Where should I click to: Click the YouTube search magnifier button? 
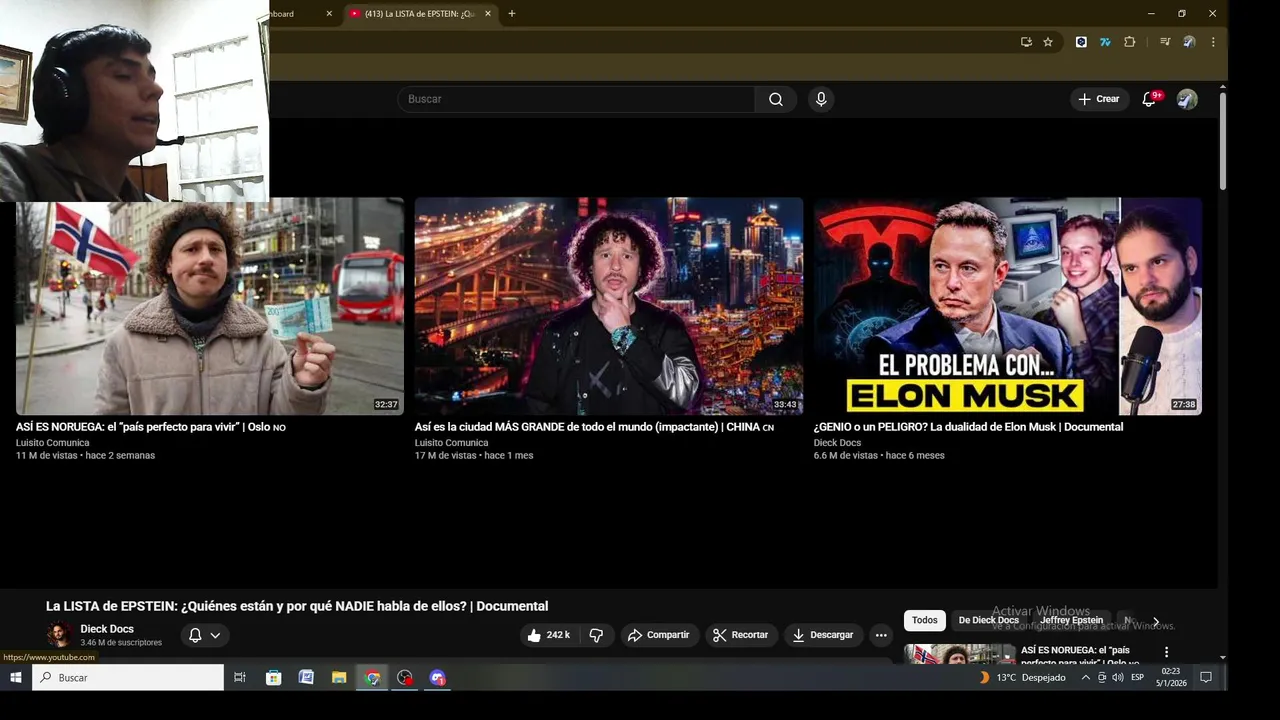[776, 99]
